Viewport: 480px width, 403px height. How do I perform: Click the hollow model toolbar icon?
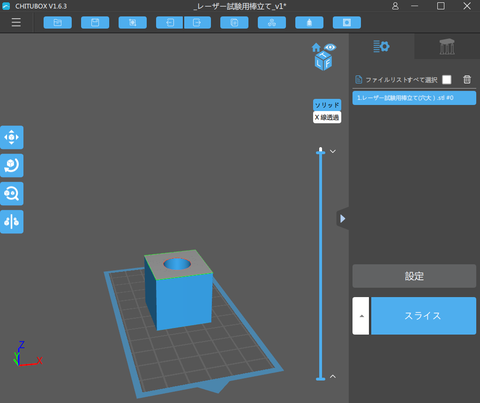(x=347, y=23)
